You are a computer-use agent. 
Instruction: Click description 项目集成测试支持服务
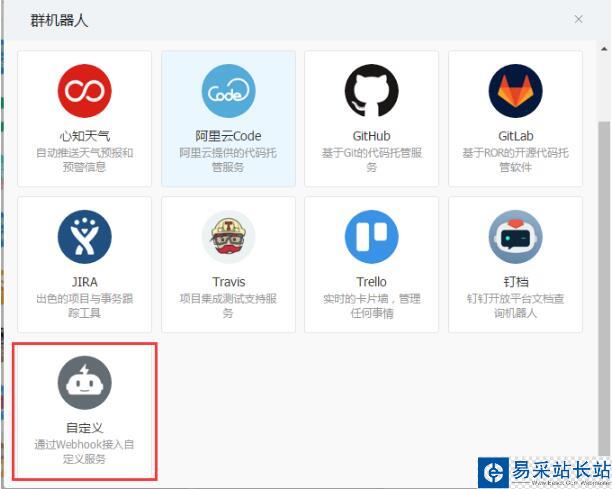(228, 306)
